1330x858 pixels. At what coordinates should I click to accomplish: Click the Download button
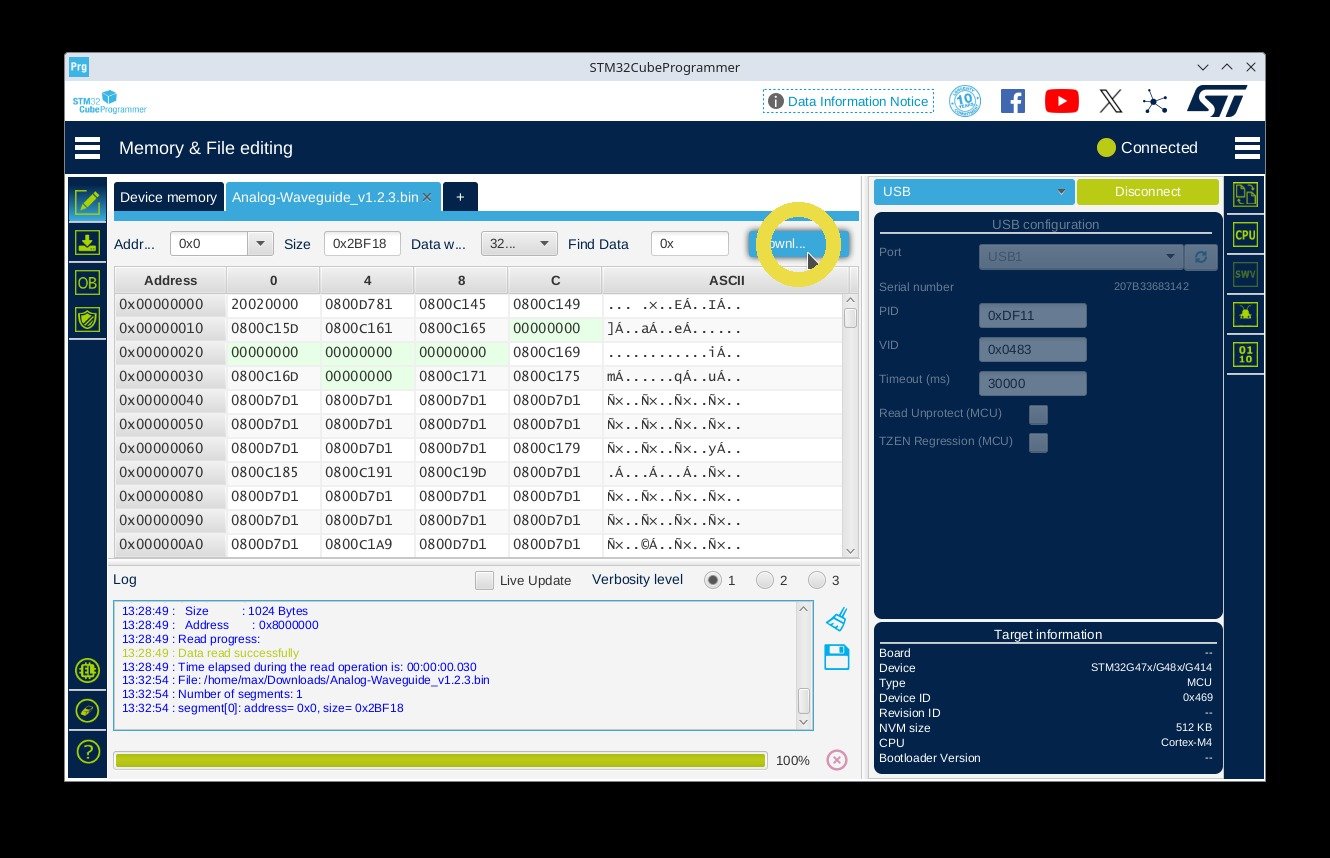point(798,243)
